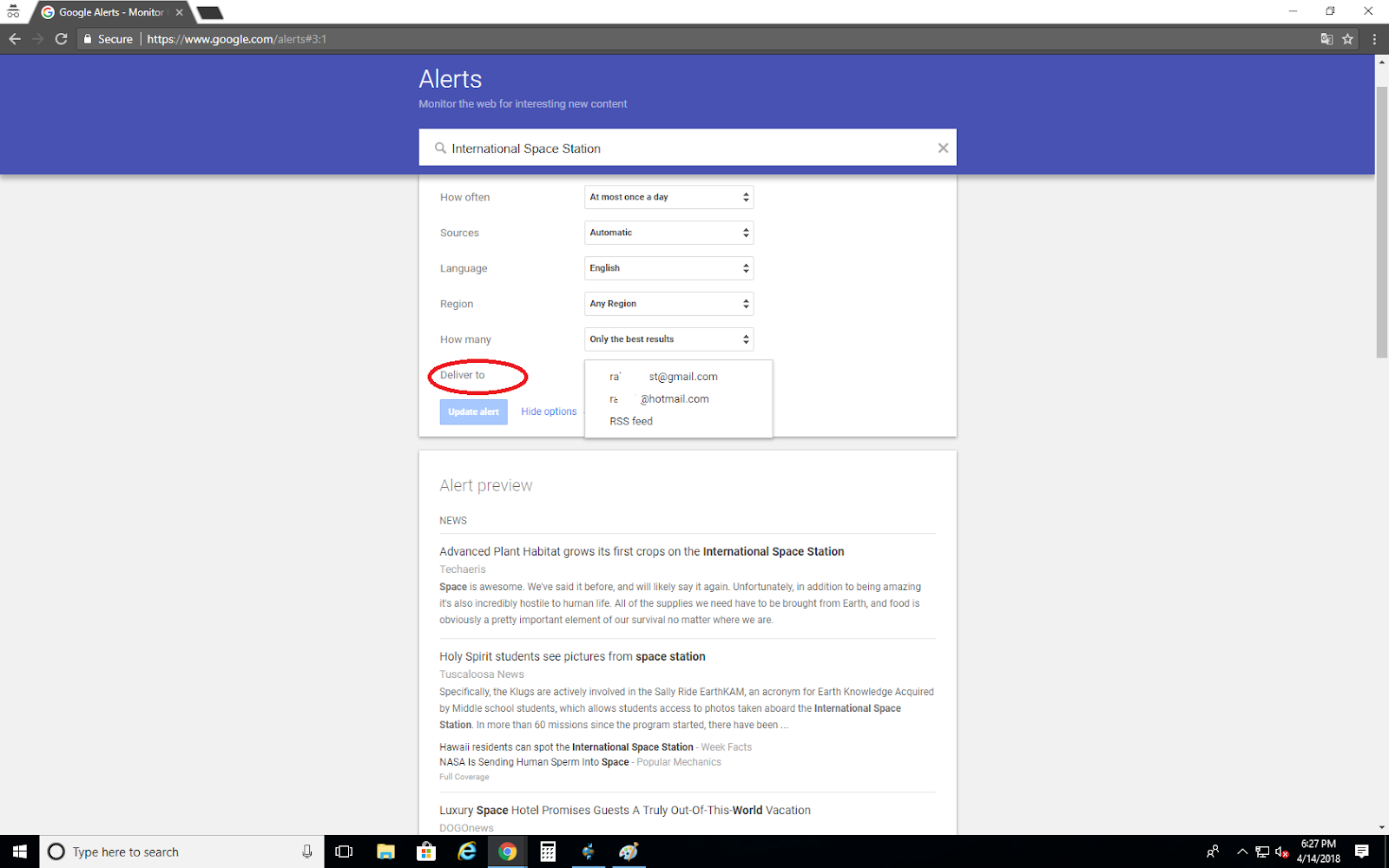This screenshot has height=868, width=1389.
Task: Choose the hotmail.com address delivery option
Action: (x=678, y=399)
